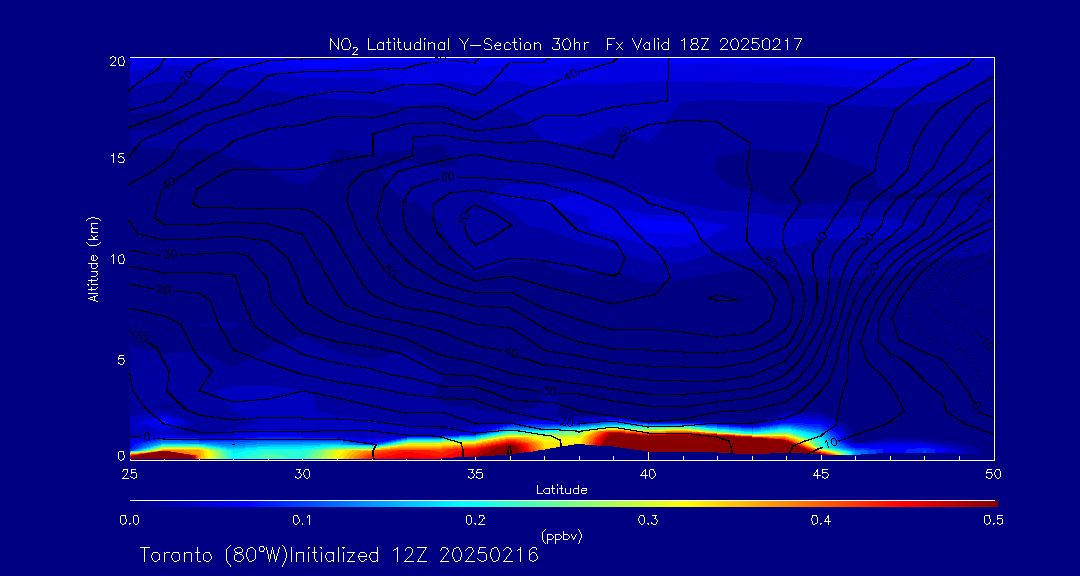Click the colorbar tick label "0.1"
The height and width of the screenshot is (576, 1080).
[x=302, y=522]
